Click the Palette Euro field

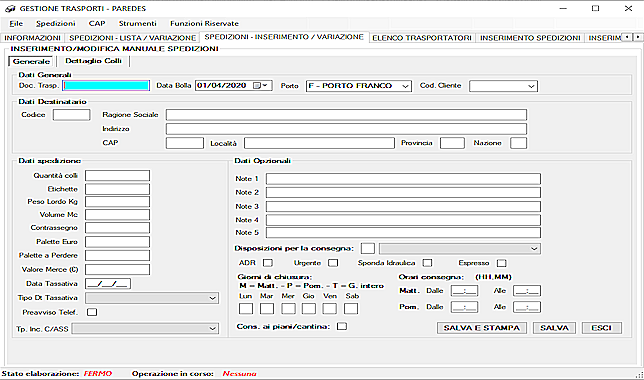[117, 242]
